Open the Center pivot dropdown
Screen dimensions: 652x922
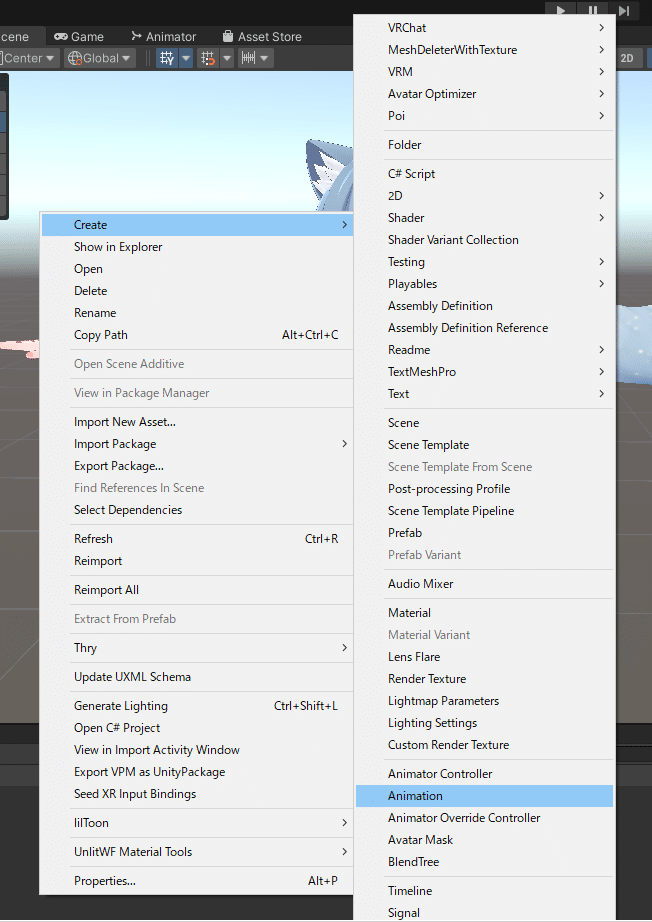click(x=28, y=58)
